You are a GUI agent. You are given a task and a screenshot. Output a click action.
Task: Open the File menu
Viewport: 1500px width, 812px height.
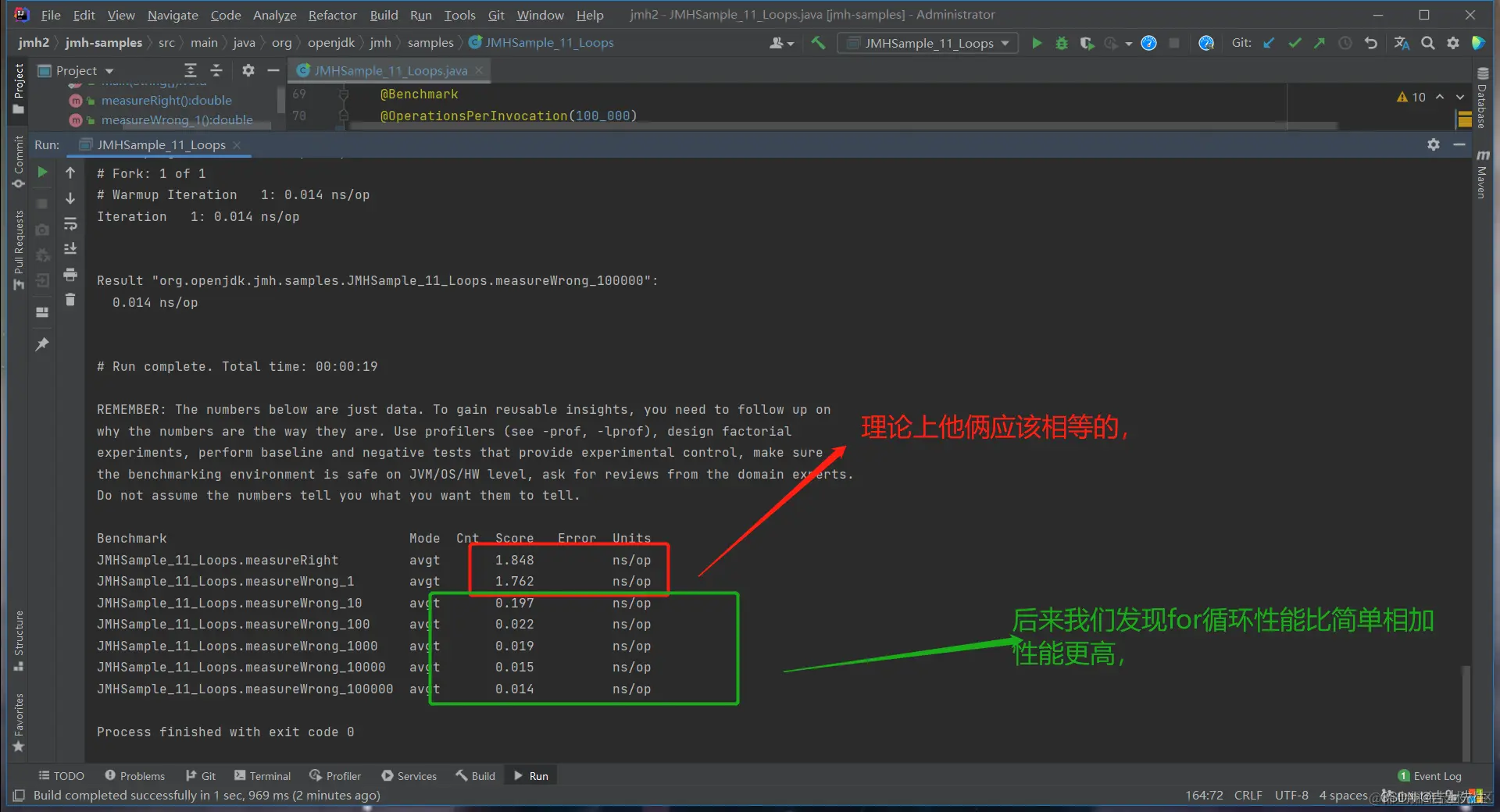[51, 15]
